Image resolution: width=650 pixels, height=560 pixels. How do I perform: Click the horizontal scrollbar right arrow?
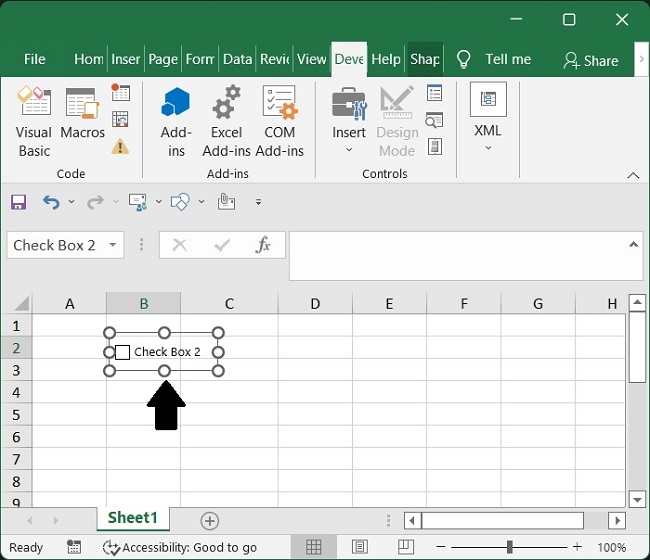(617, 520)
